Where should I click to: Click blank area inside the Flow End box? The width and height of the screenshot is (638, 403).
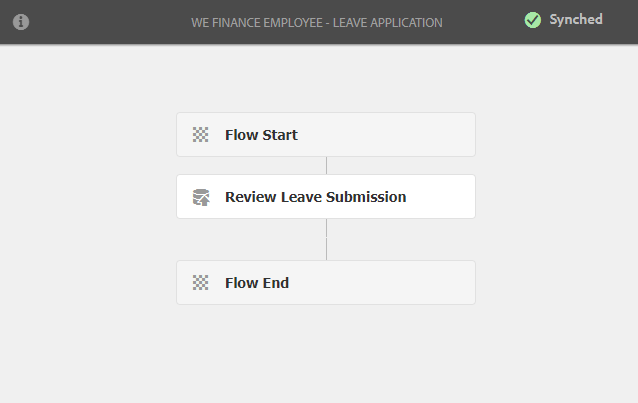(382, 283)
